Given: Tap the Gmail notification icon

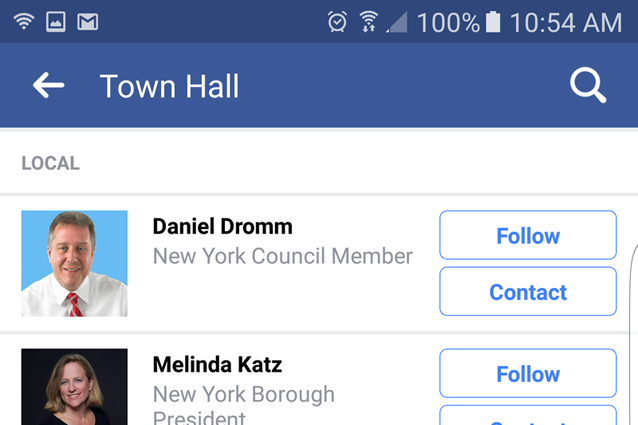Looking at the screenshot, I should [87, 22].
